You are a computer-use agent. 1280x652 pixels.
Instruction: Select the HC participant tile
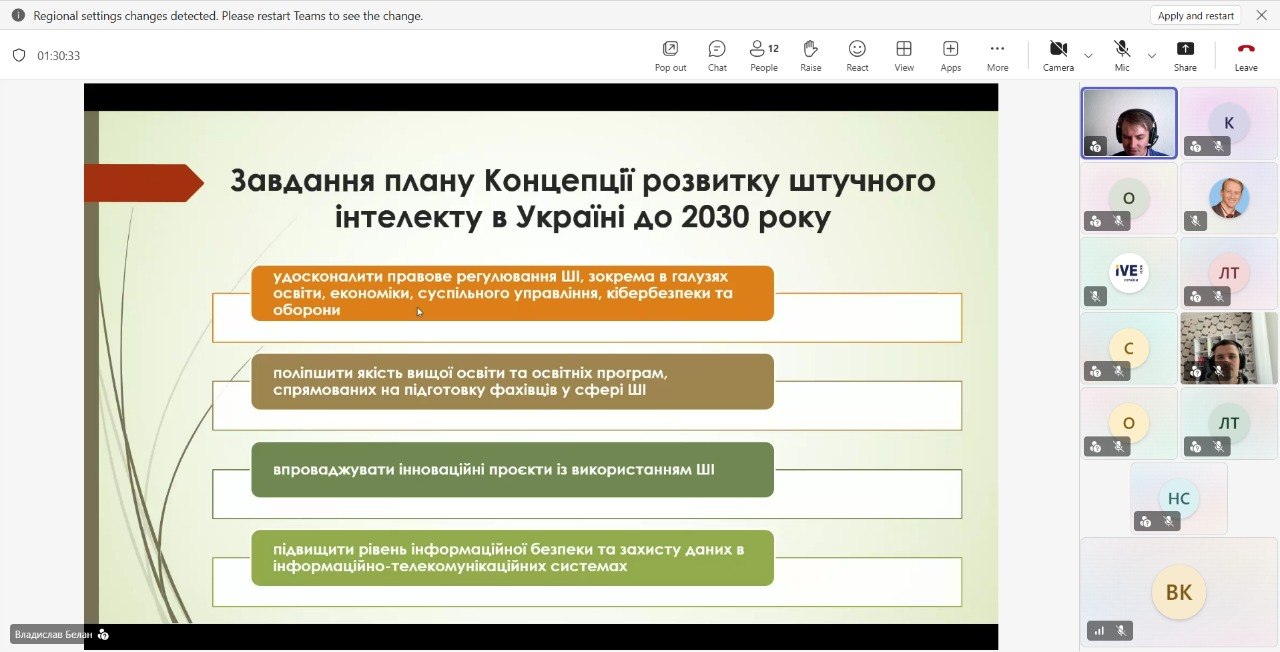[1179, 498]
